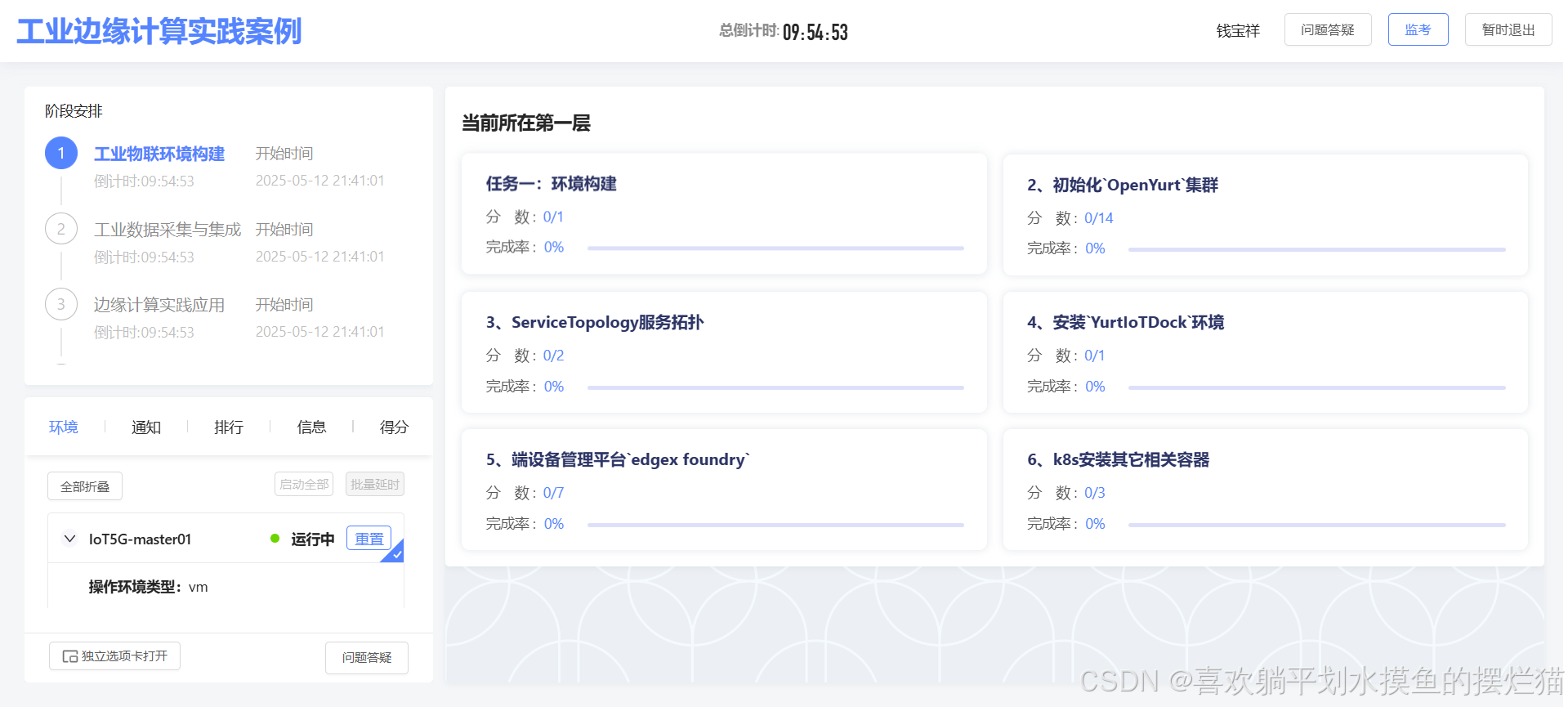
Task: Select stage 边缘计算实践应用
Action: (159, 305)
